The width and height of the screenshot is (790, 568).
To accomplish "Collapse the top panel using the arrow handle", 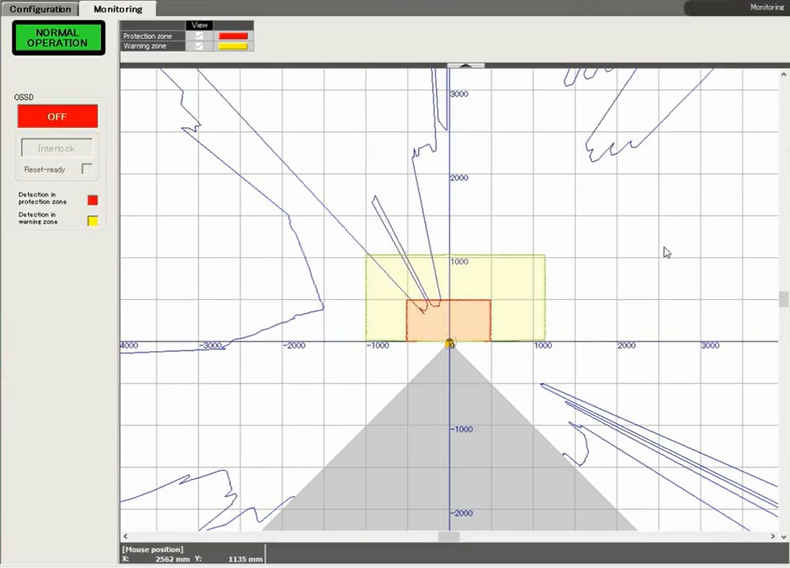I will (466, 65).
